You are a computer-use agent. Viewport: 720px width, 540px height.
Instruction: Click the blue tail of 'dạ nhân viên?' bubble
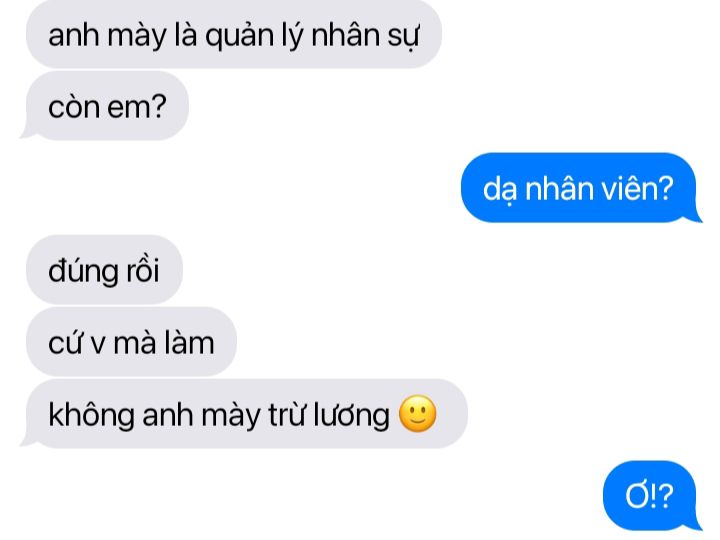point(695,215)
